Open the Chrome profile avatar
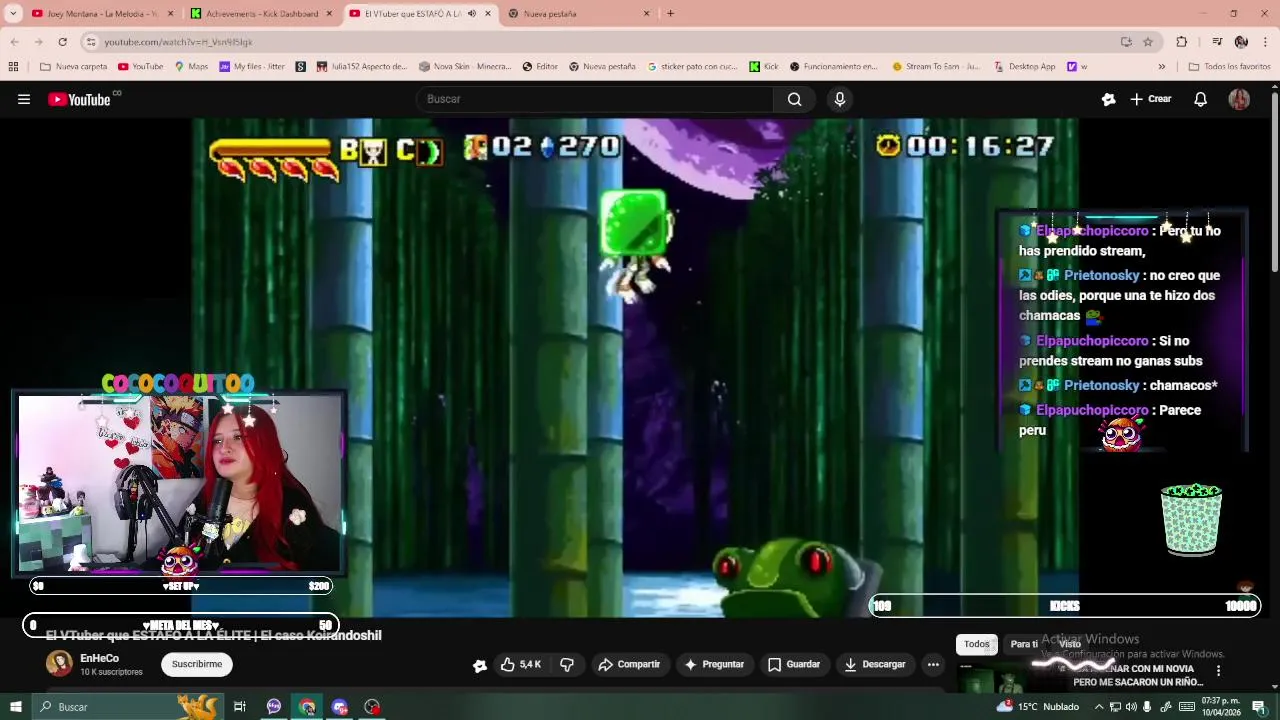 click(1241, 42)
